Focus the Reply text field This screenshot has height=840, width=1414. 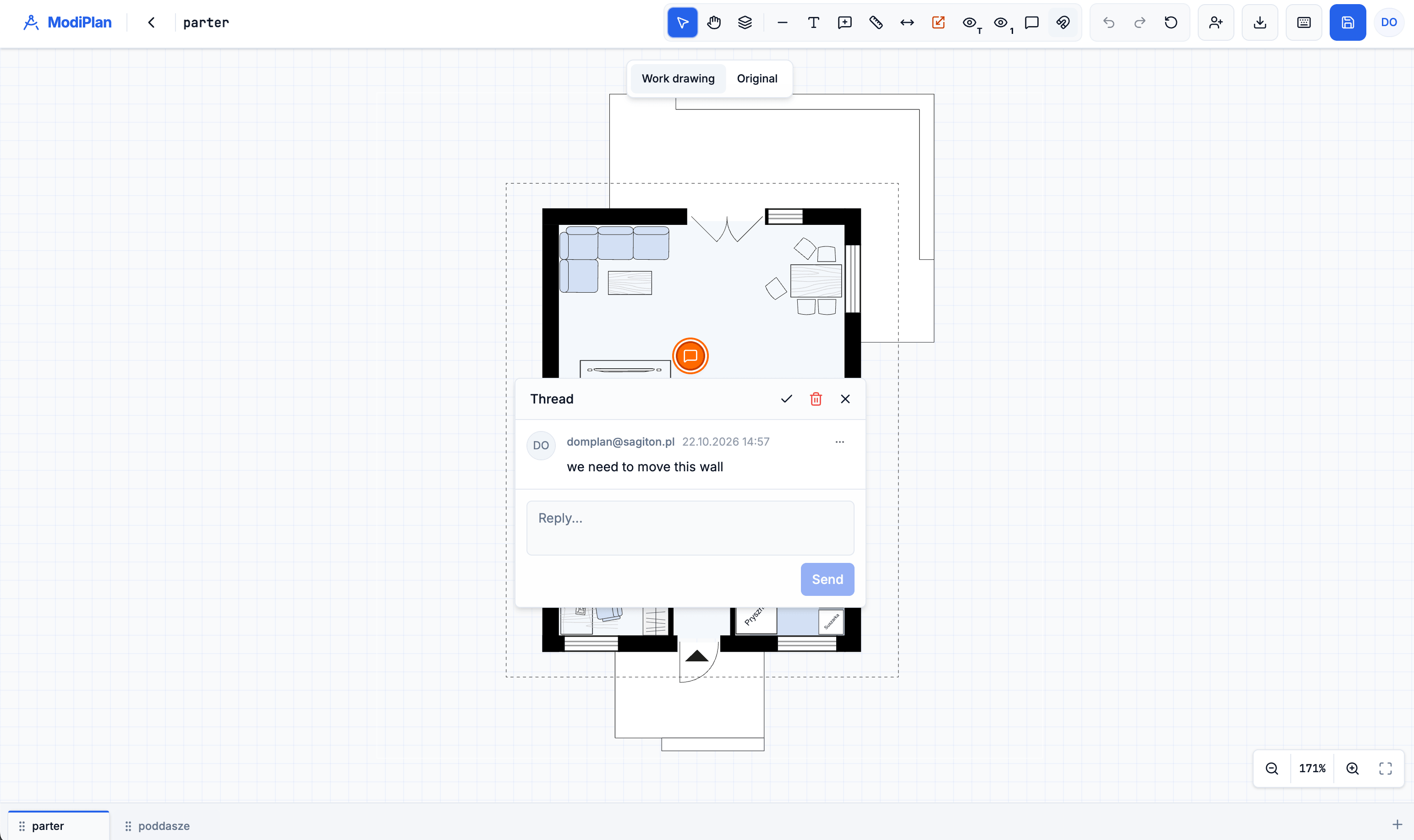coord(690,528)
